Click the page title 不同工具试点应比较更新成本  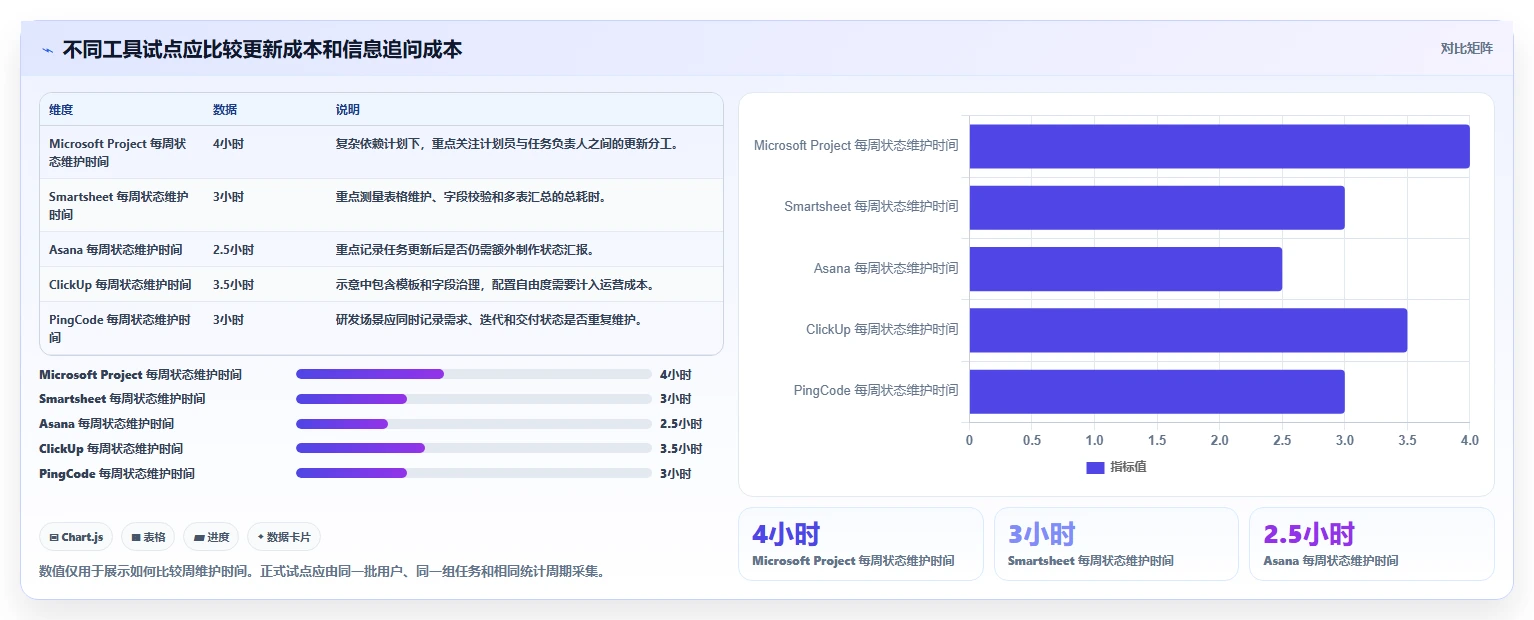262,50
